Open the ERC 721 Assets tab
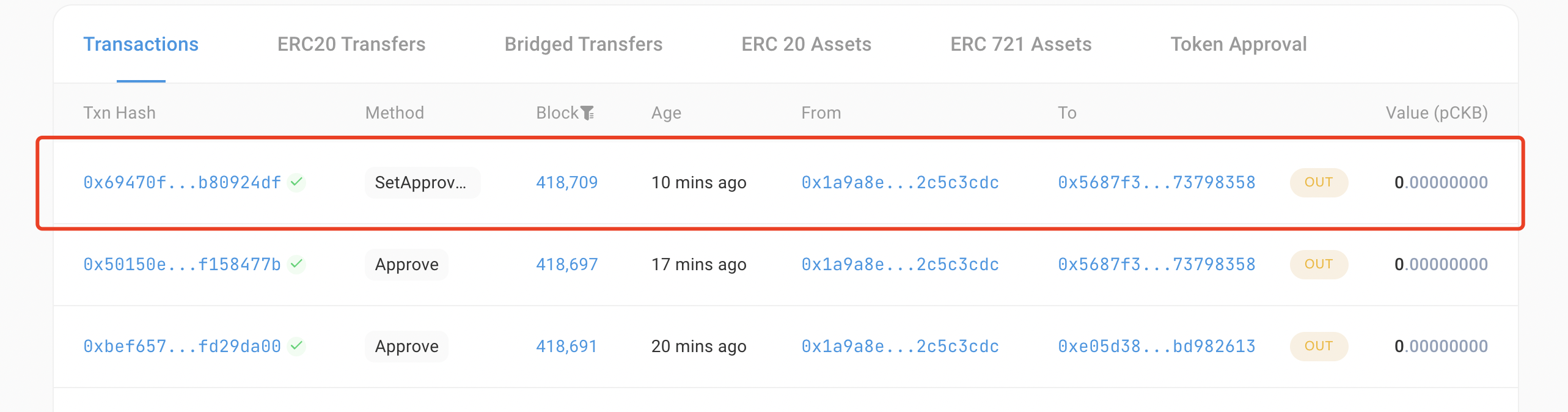This screenshot has width=1568, height=412. click(1022, 43)
